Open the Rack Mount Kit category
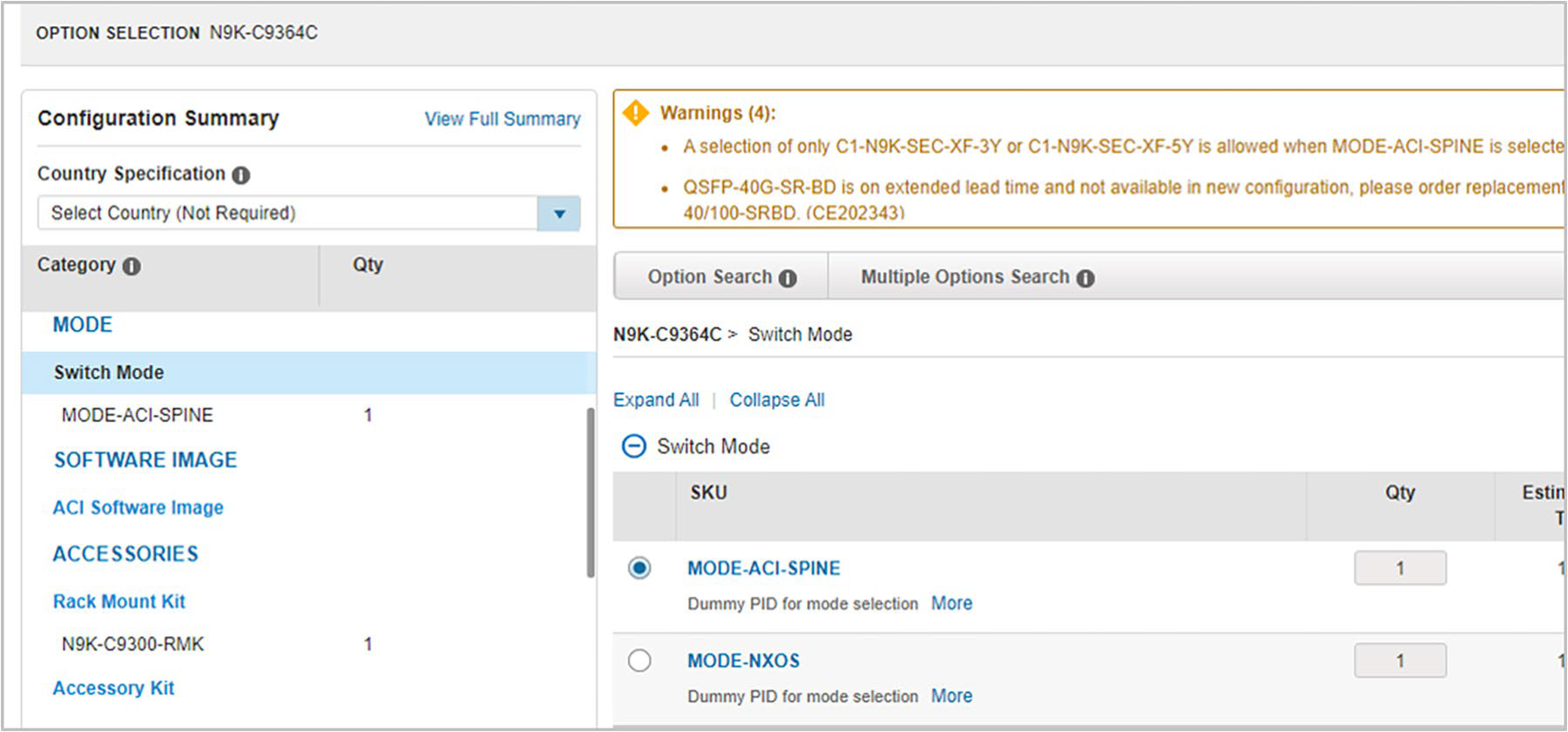1568x732 pixels. tap(119, 601)
